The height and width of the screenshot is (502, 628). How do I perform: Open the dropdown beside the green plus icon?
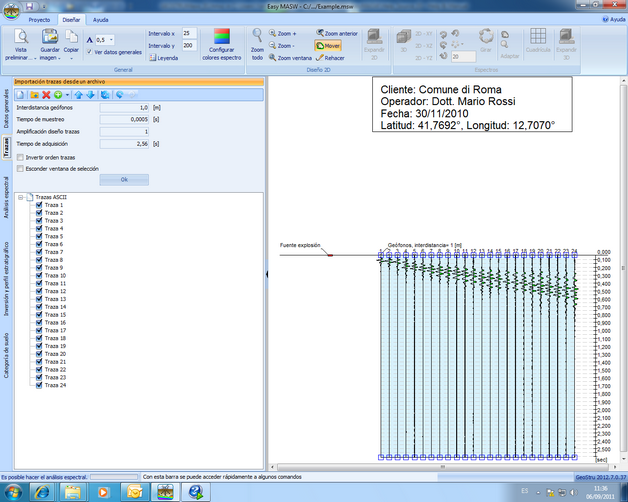coord(67,95)
